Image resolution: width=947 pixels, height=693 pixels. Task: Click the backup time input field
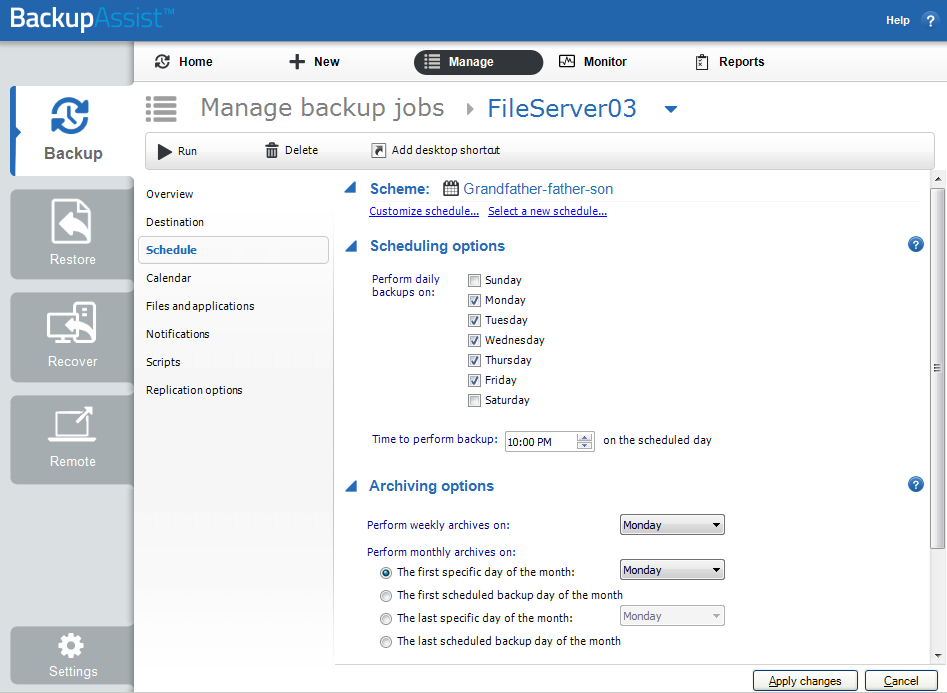click(x=541, y=442)
